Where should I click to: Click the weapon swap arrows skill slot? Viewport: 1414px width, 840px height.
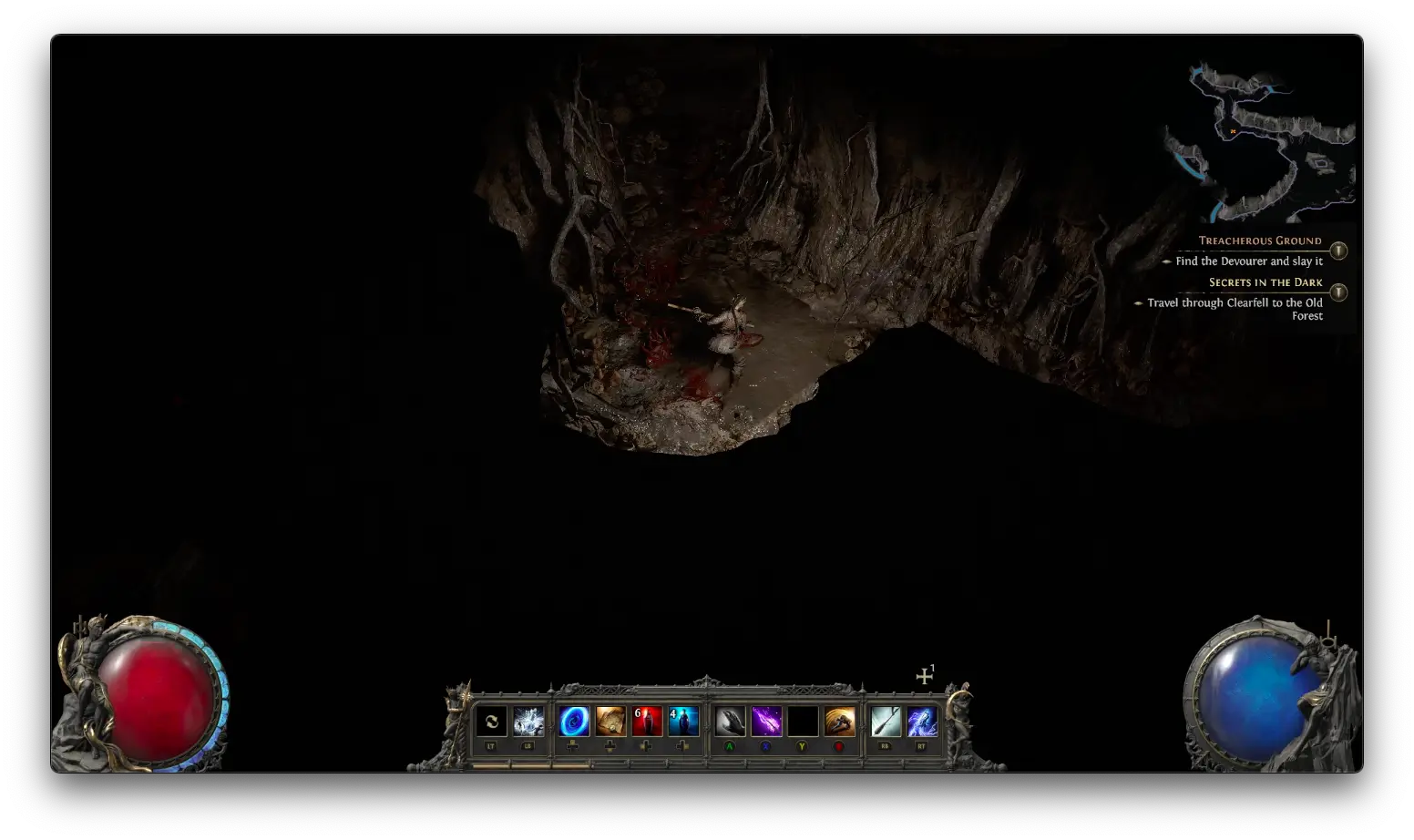coord(491,722)
